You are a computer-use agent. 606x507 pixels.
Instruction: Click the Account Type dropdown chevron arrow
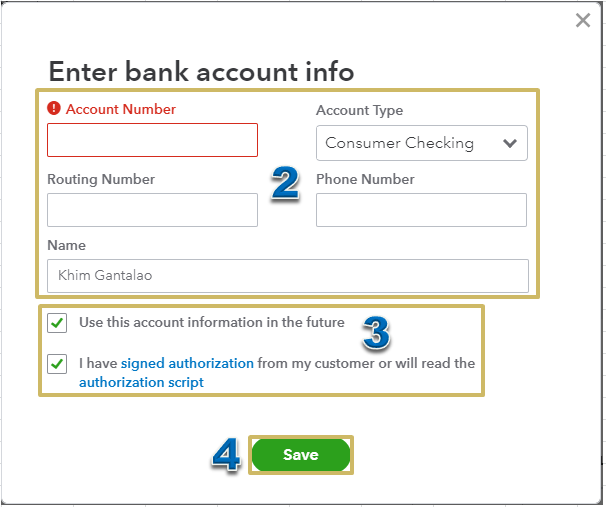510,143
